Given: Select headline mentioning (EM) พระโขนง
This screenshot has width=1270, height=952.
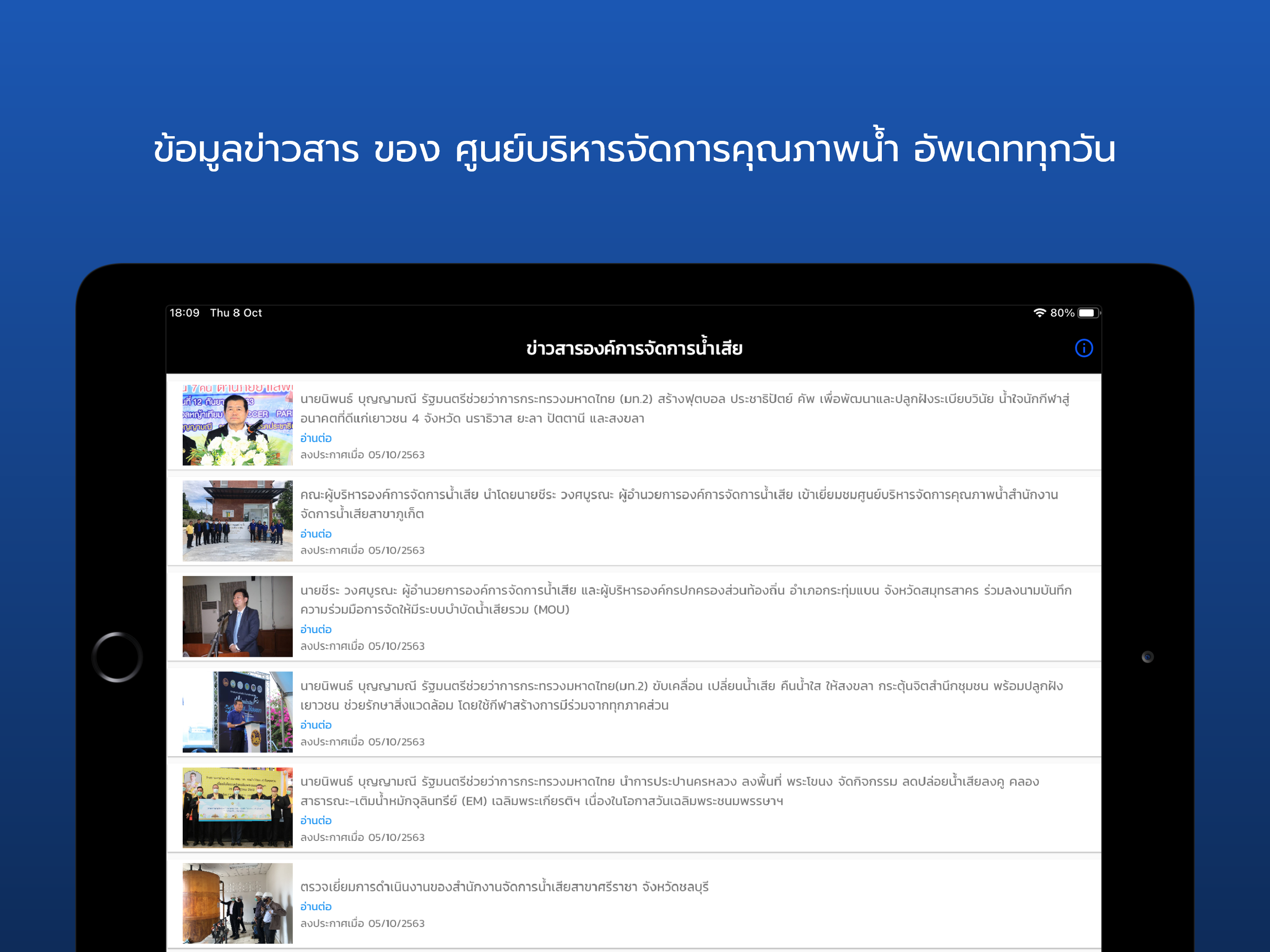Looking at the screenshot, I should (669, 791).
